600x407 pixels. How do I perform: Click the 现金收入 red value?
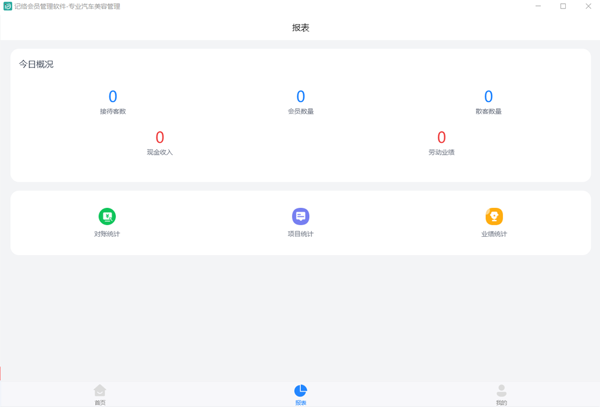(160, 138)
